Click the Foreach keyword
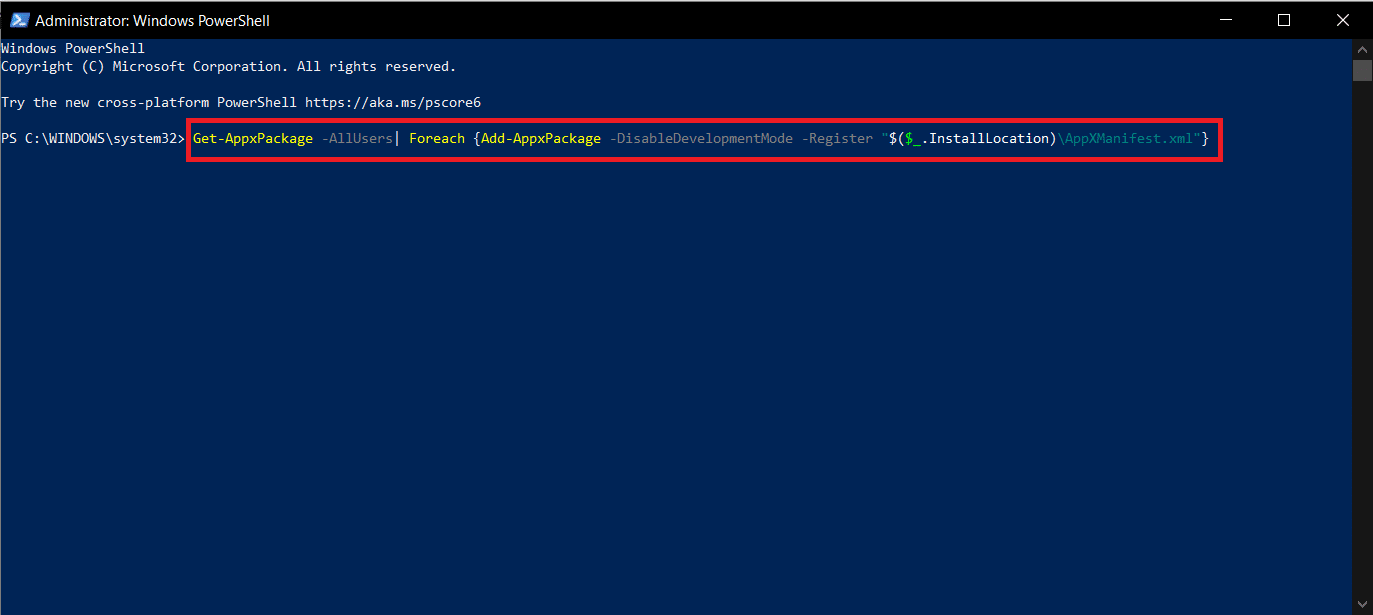The height and width of the screenshot is (615, 1373). [437, 139]
